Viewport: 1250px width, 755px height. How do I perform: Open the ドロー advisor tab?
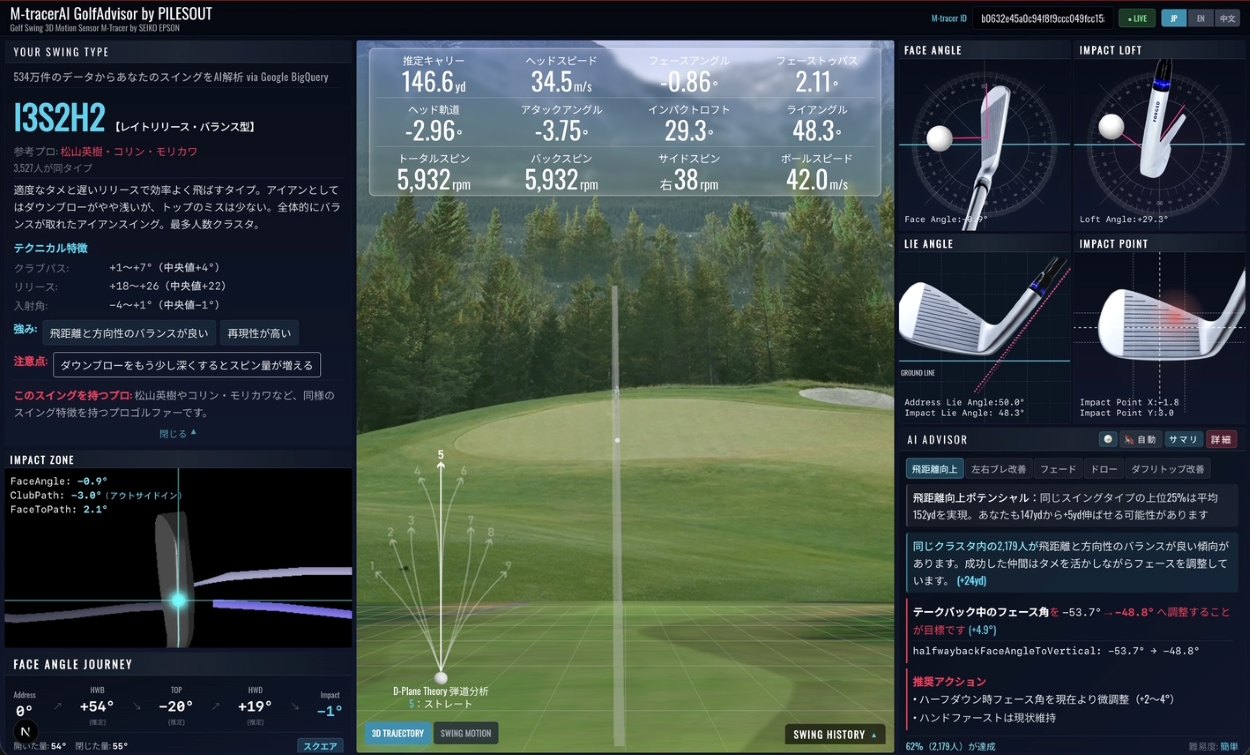(1103, 469)
